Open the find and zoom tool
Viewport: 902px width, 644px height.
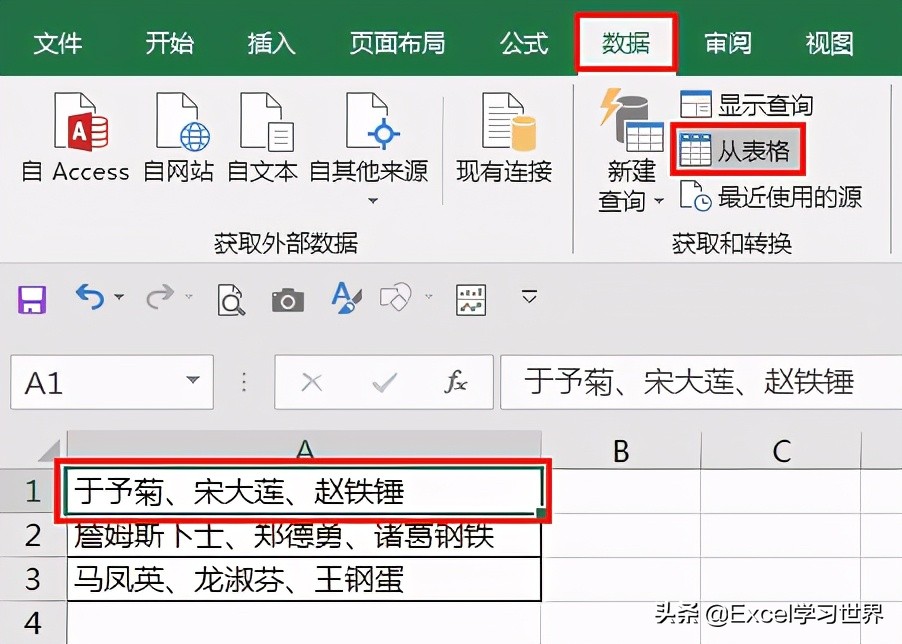click(229, 298)
